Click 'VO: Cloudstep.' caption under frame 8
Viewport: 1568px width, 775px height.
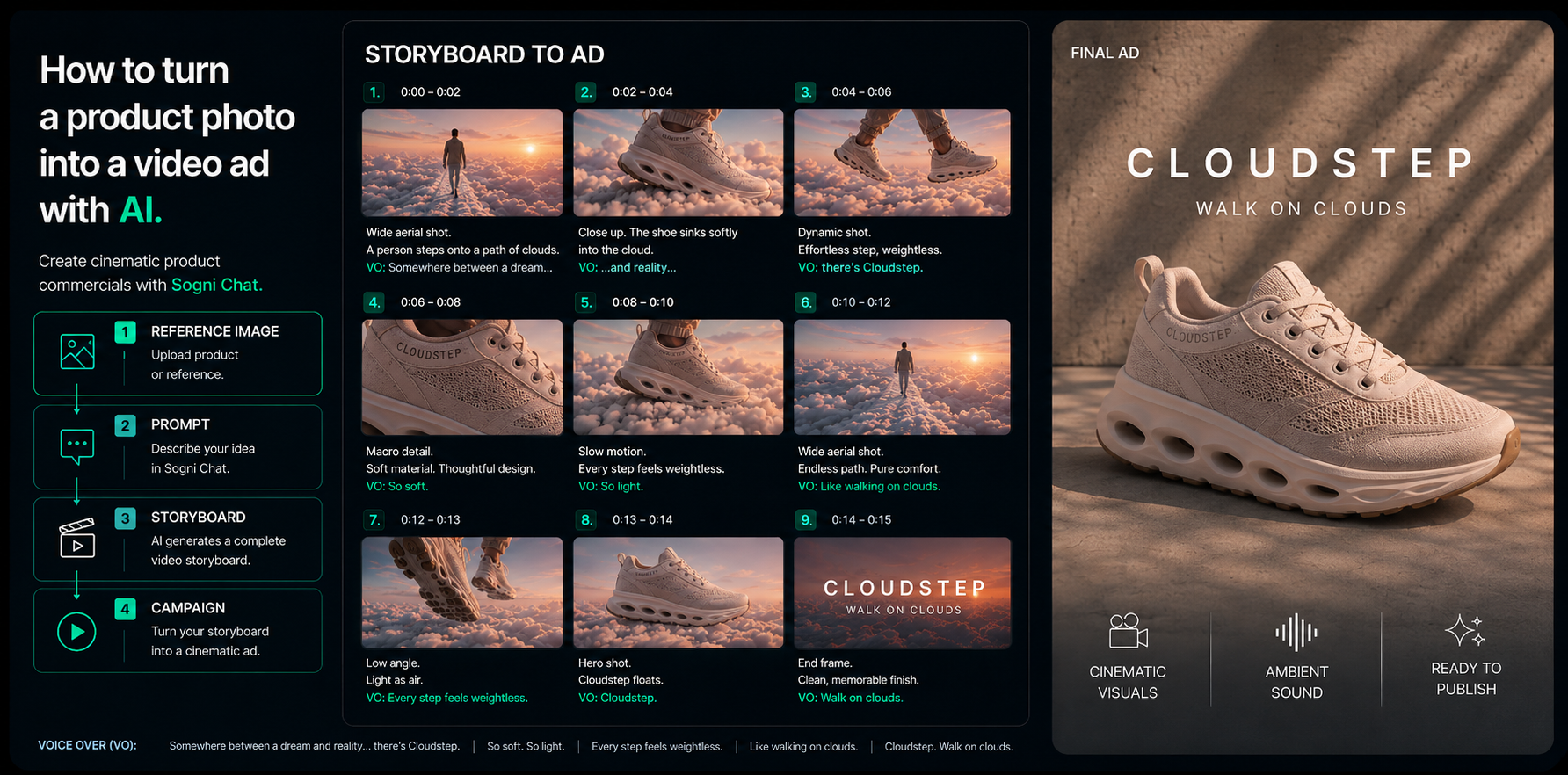pyautogui.click(x=617, y=699)
